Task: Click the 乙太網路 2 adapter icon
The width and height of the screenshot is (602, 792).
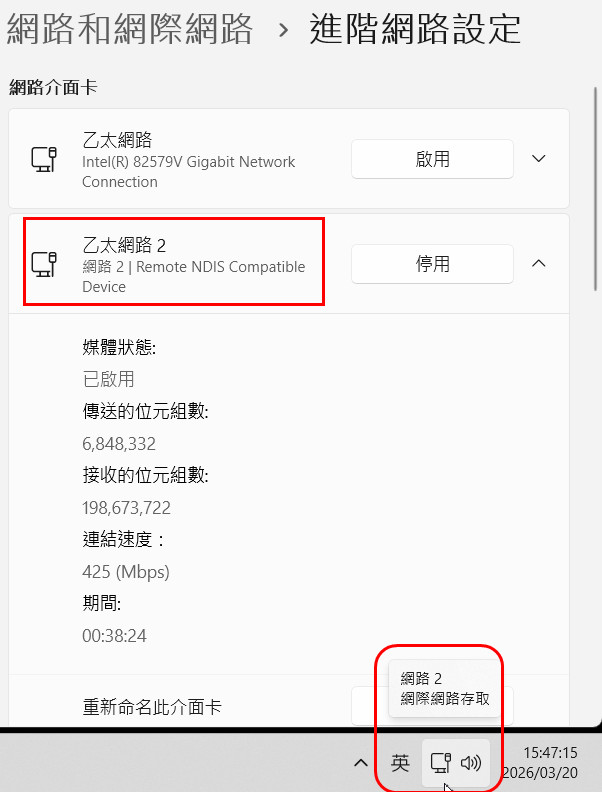Action: click(44, 264)
